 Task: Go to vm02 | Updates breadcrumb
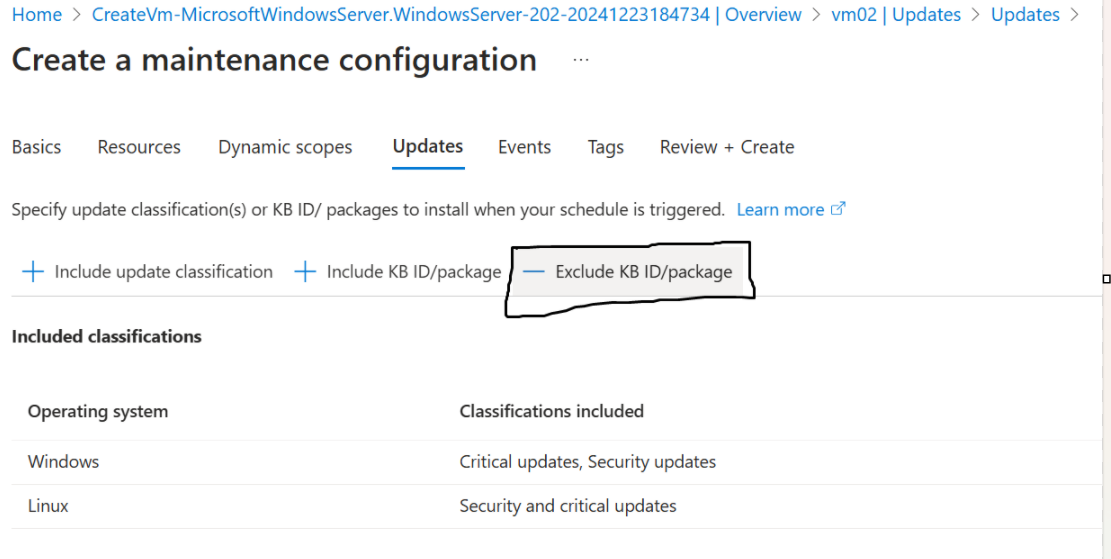(896, 14)
